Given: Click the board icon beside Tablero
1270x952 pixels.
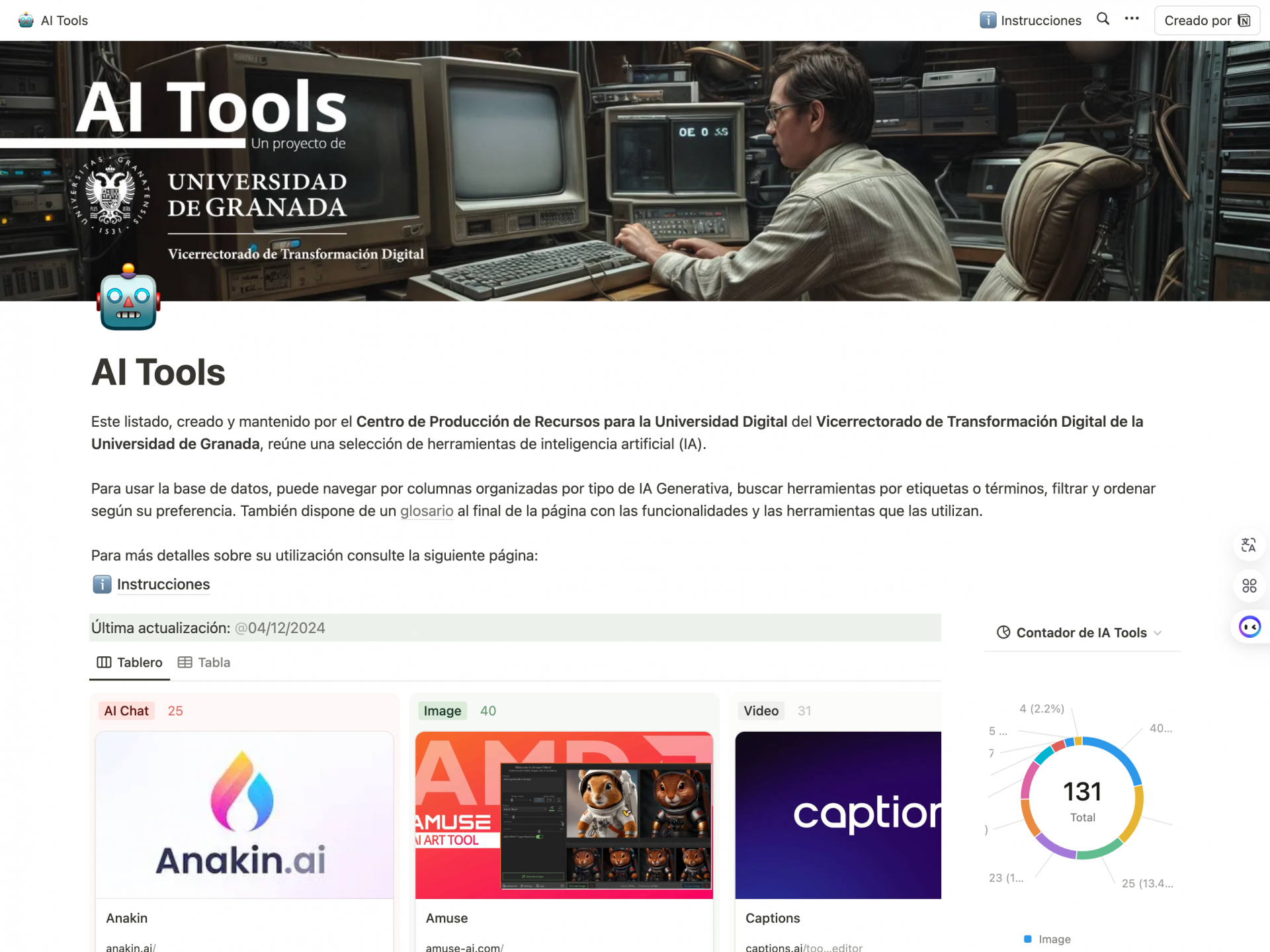Looking at the screenshot, I should coord(104,662).
